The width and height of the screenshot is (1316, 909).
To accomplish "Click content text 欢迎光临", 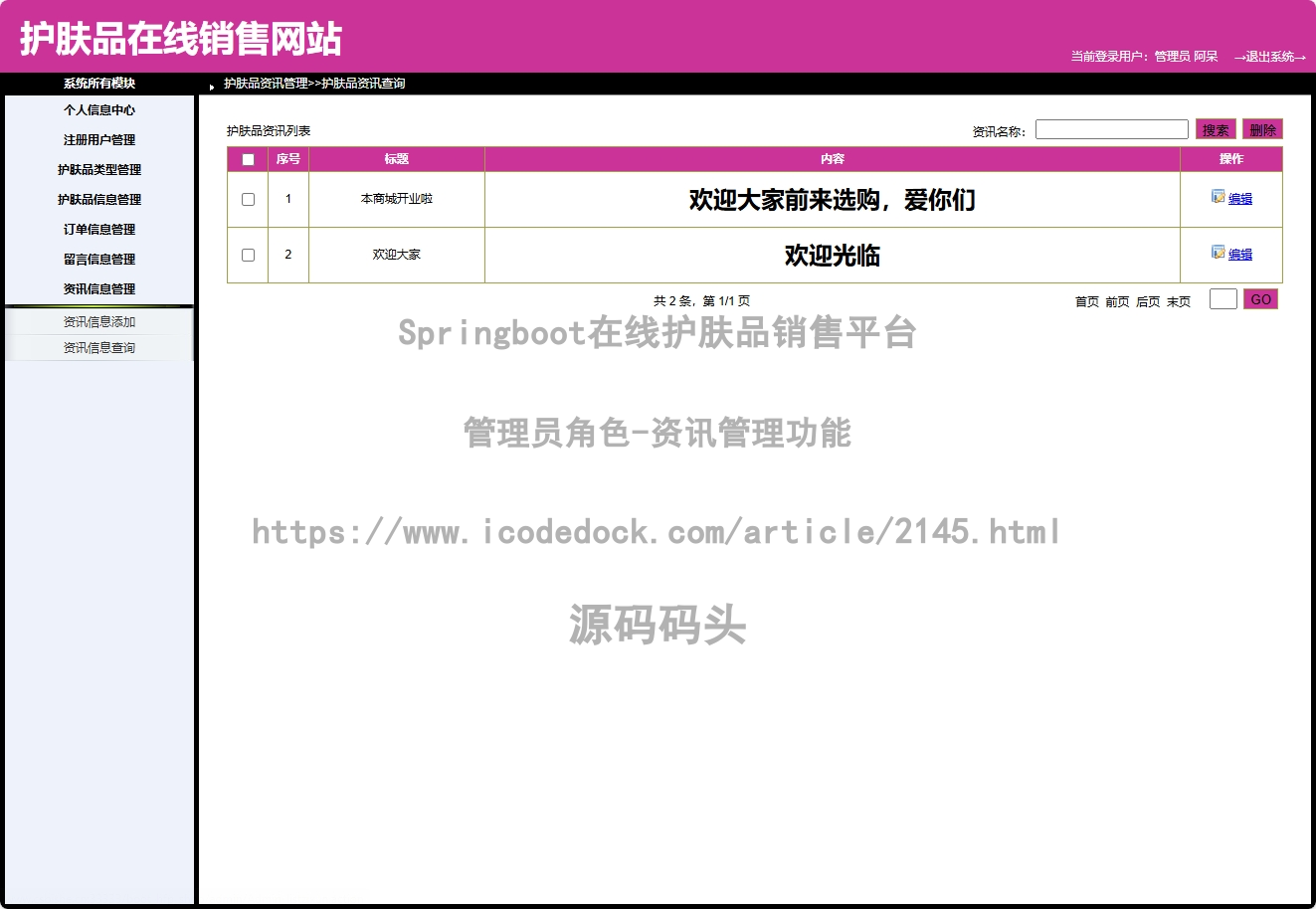I will coord(833,256).
